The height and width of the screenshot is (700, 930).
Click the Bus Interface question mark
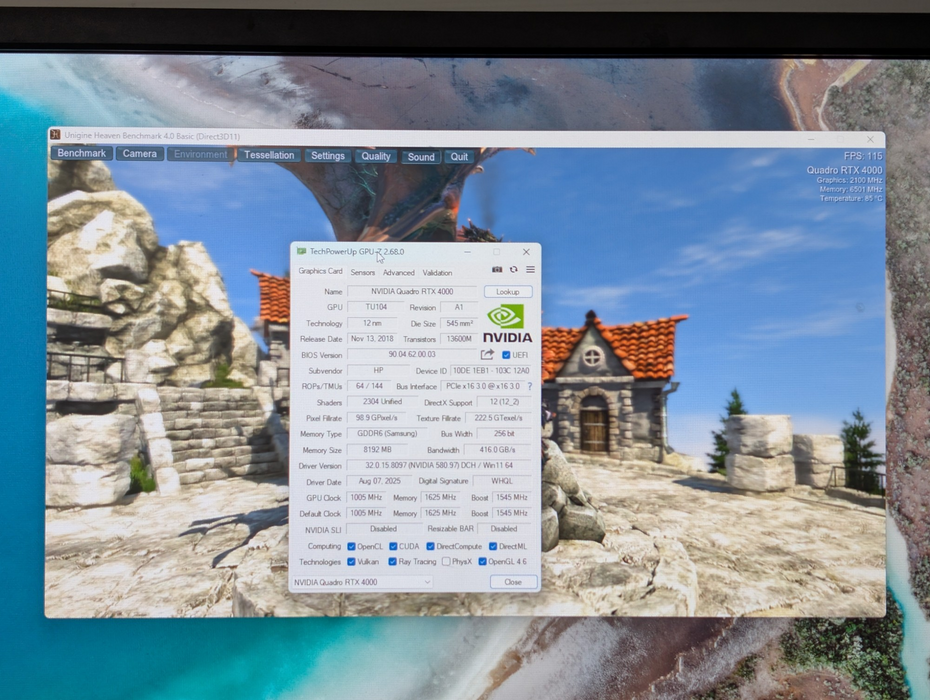[530, 386]
